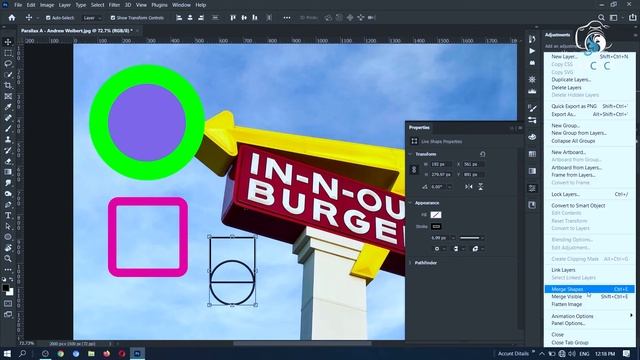This screenshot has height=360, width=640.
Task: Select the Eyedropper tool
Action: [x=8, y=107]
